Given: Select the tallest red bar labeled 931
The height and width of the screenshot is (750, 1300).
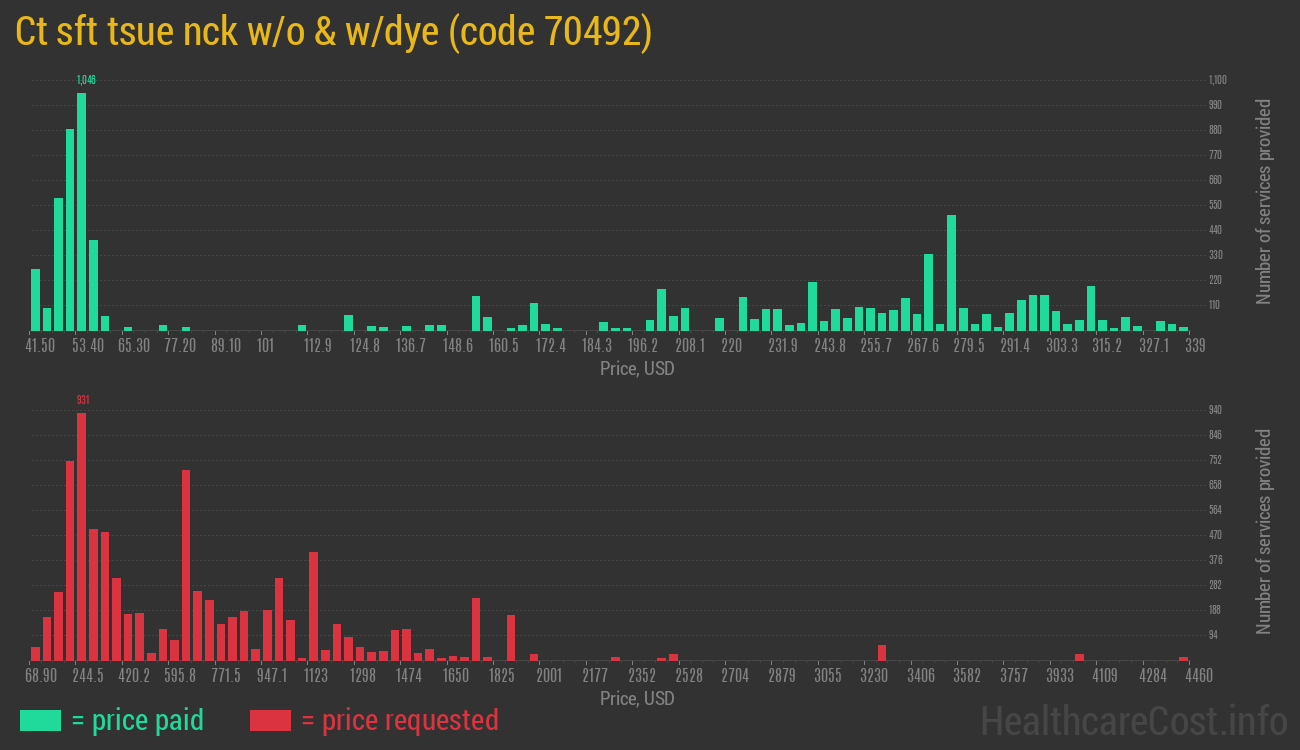Looking at the screenshot, I should 82,536.
